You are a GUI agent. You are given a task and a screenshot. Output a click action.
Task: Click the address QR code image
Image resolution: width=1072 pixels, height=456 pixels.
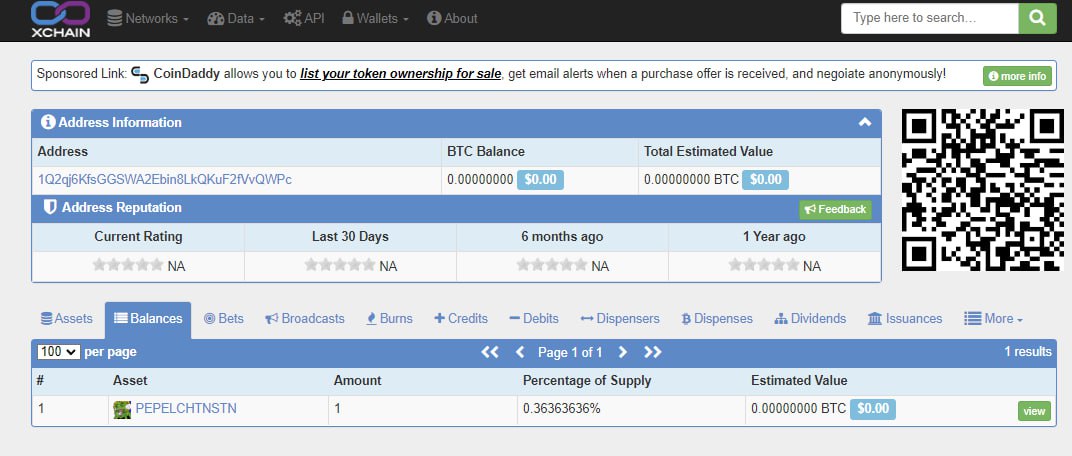tap(982, 189)
